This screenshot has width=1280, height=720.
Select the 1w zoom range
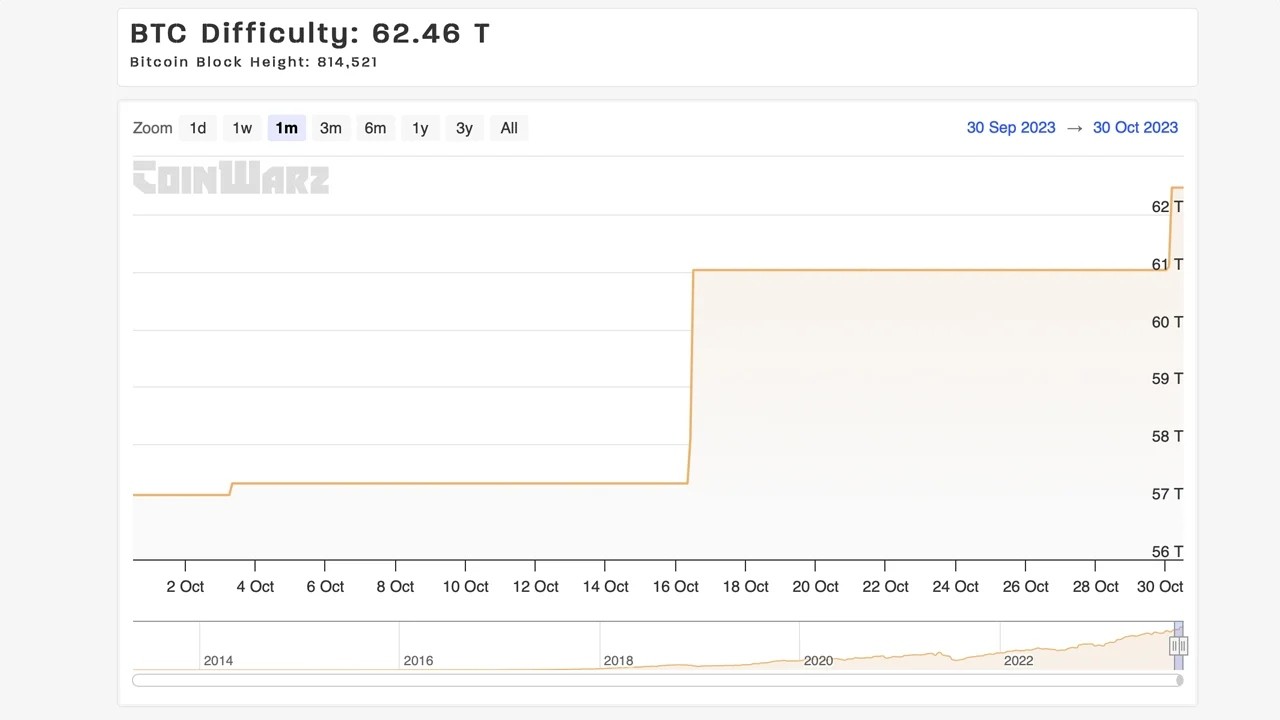pos(242,128)
